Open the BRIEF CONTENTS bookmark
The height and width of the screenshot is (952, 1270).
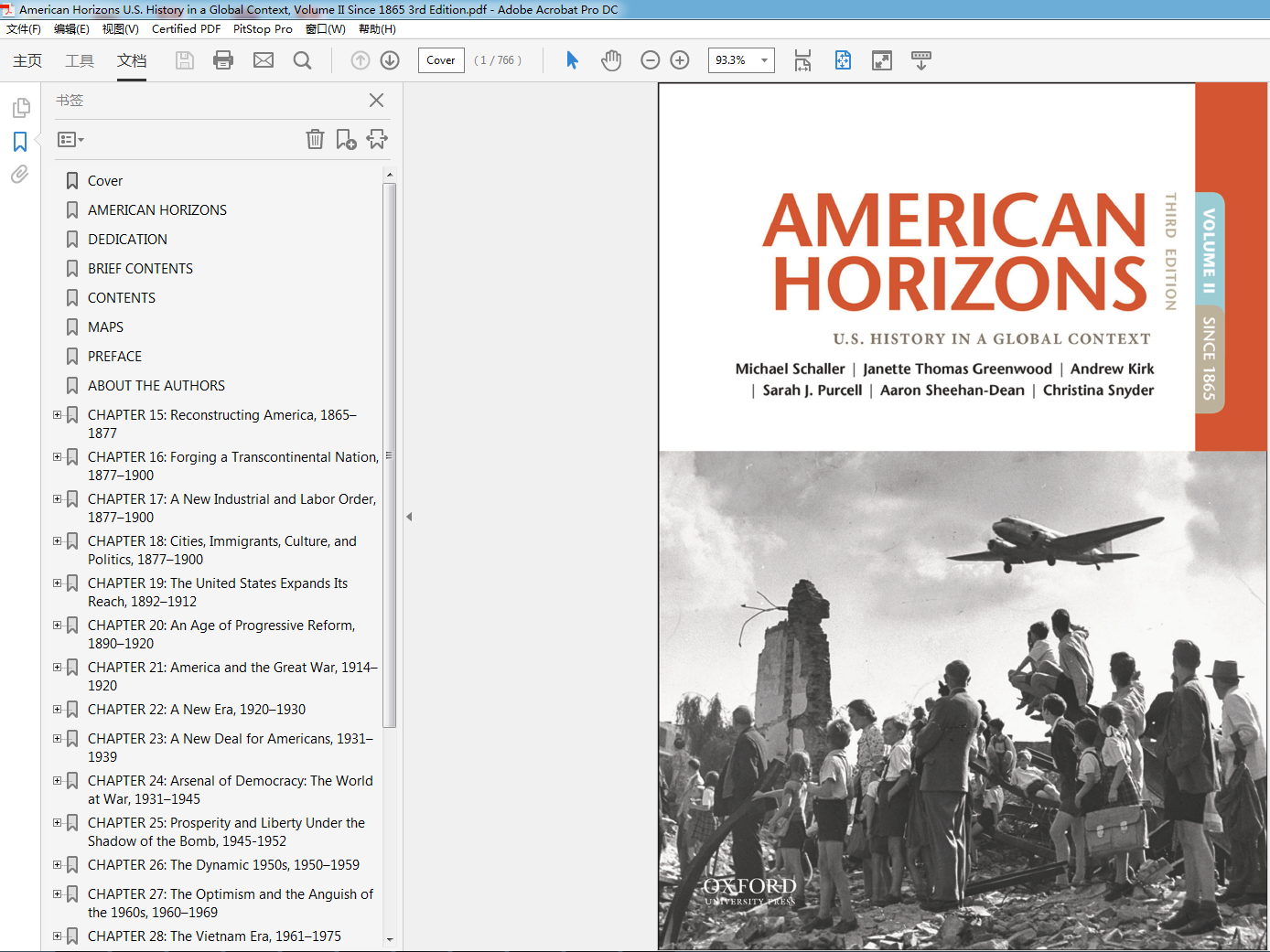click(140, 269)
